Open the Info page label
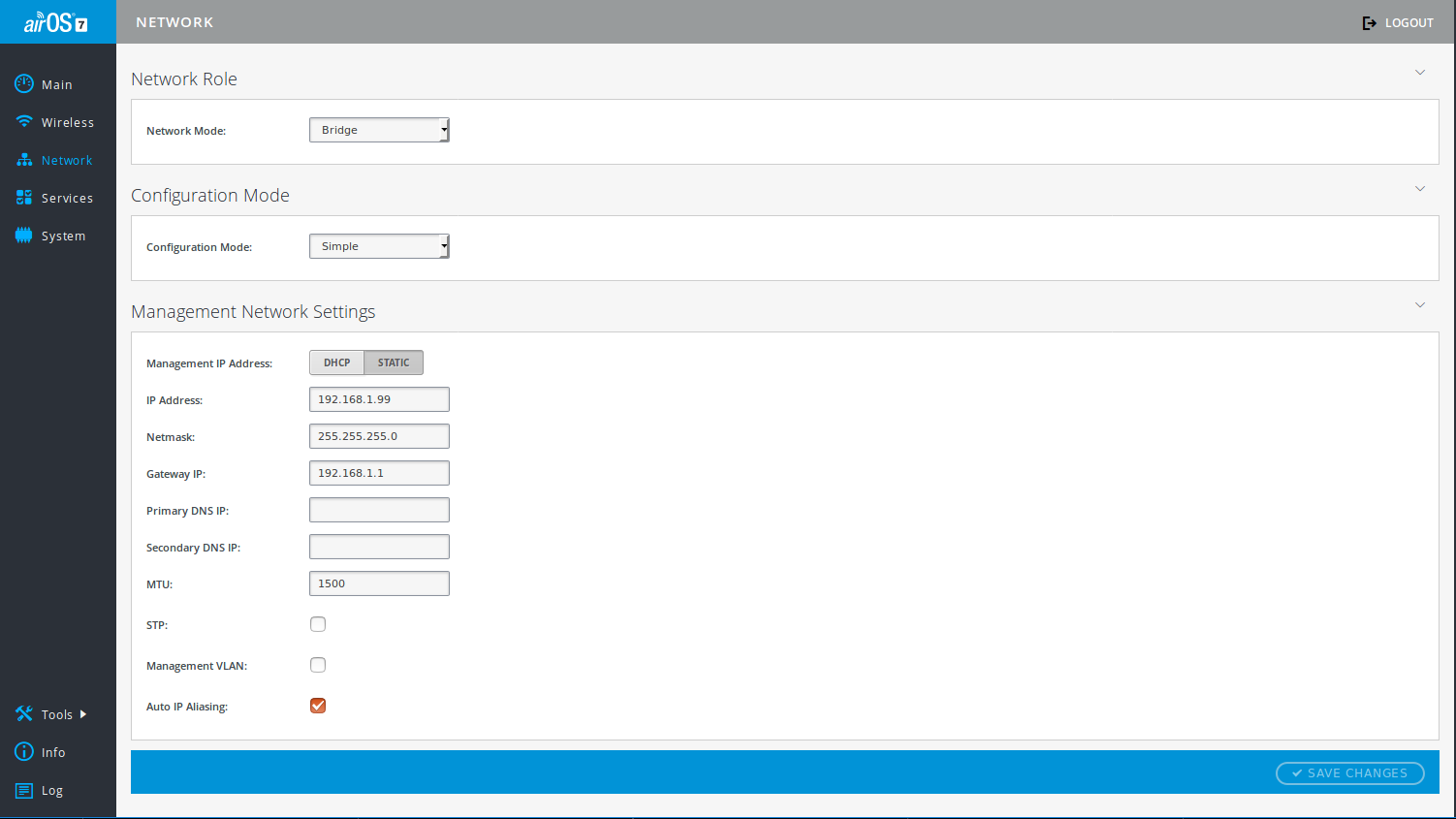This screenshot has width=1456, height=819. coord(53,753)
